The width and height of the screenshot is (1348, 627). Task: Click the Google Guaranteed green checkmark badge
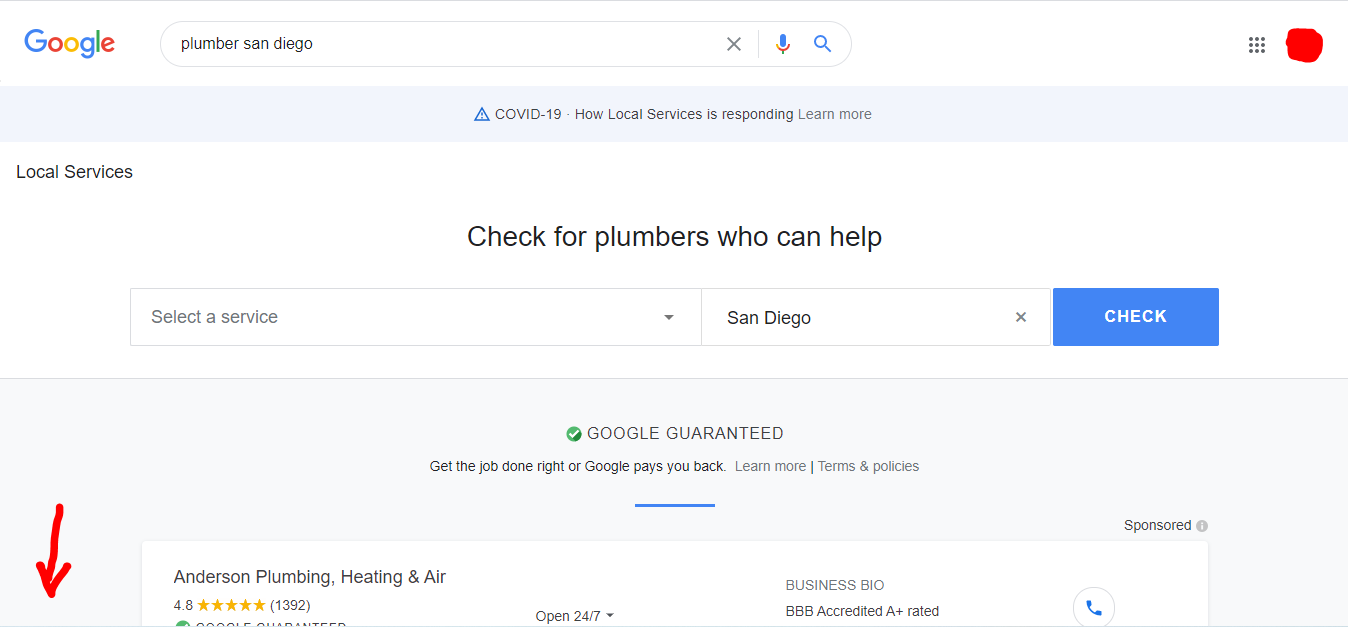[x=574, y=434]
